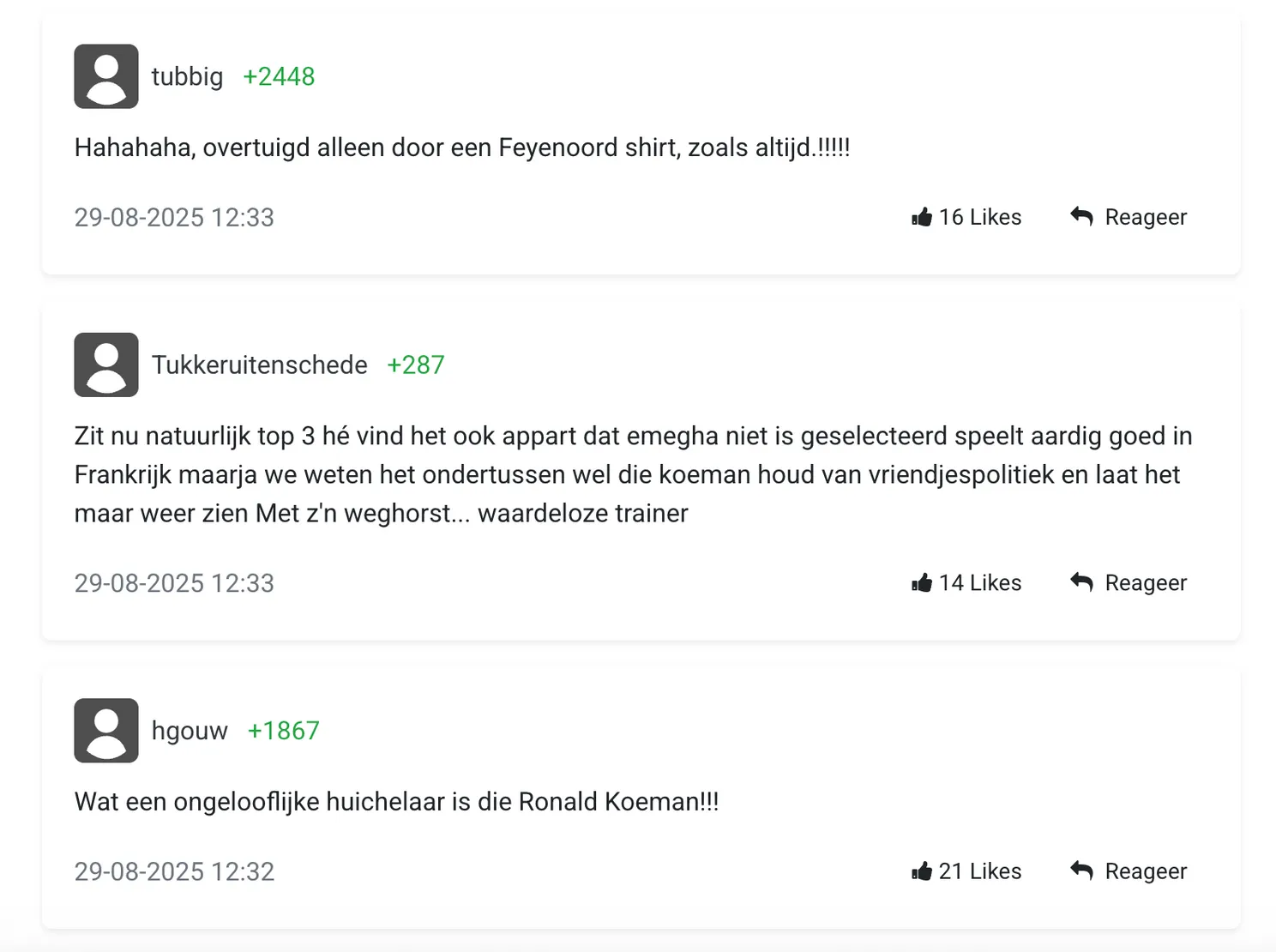Screen dimensions: 1276x952
Task: Click Tukkeruitenschede's avatar icon
Action: (105, 364)
